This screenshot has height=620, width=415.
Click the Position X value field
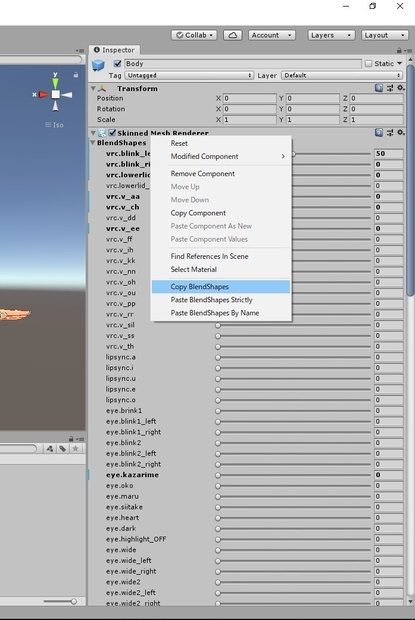pos(249,98)
